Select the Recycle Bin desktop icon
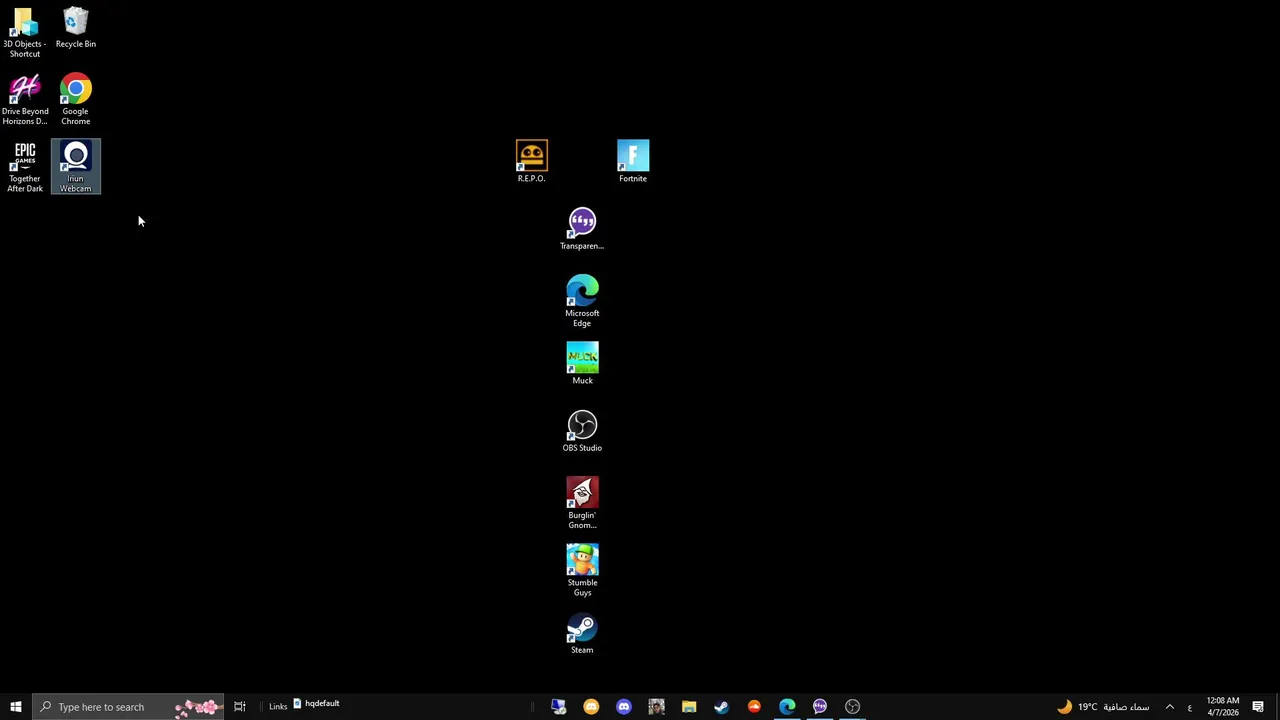Image resolution: width=1280 pixels, height=720 pixels. [76, 28]
